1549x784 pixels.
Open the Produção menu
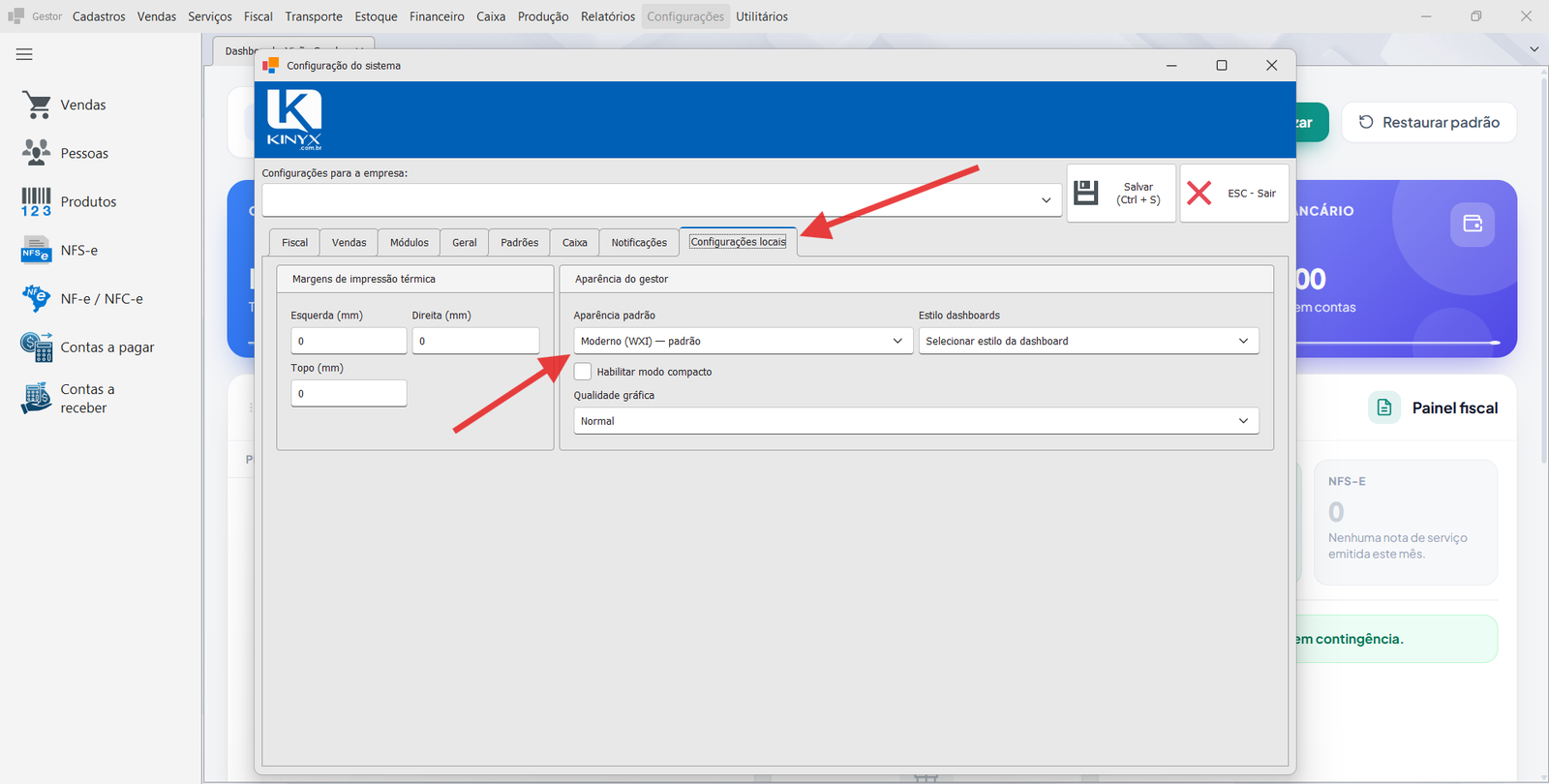[543, 16]
